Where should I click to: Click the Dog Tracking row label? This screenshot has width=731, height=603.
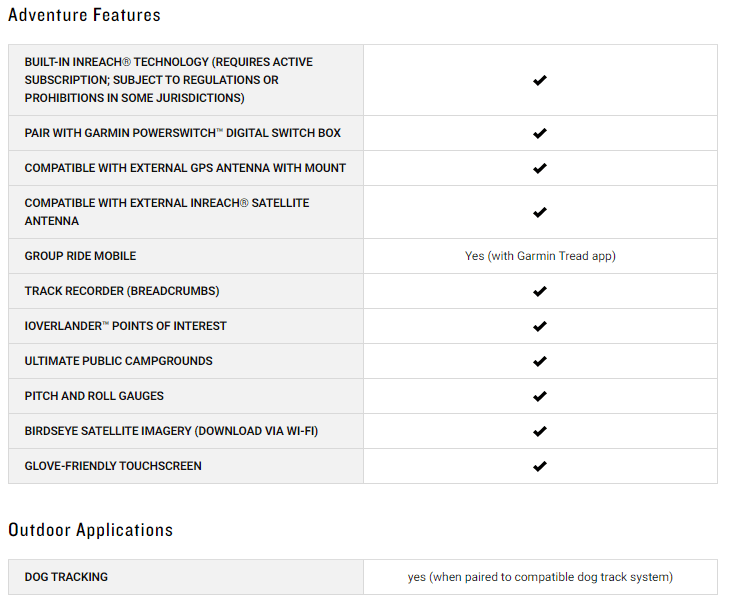tap(66, 577)
